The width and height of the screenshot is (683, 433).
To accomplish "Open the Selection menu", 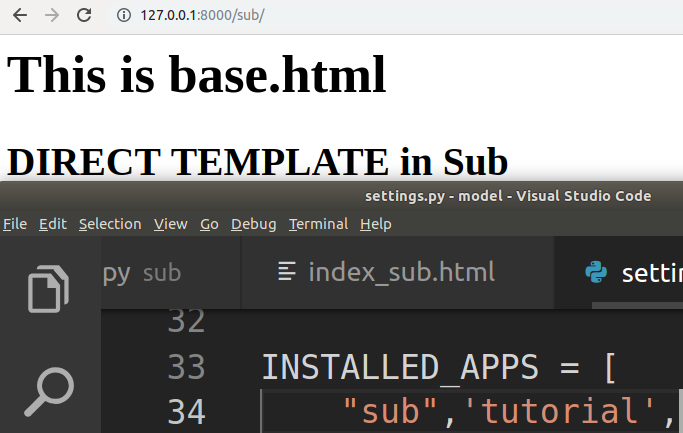I will tap(110, 224).
